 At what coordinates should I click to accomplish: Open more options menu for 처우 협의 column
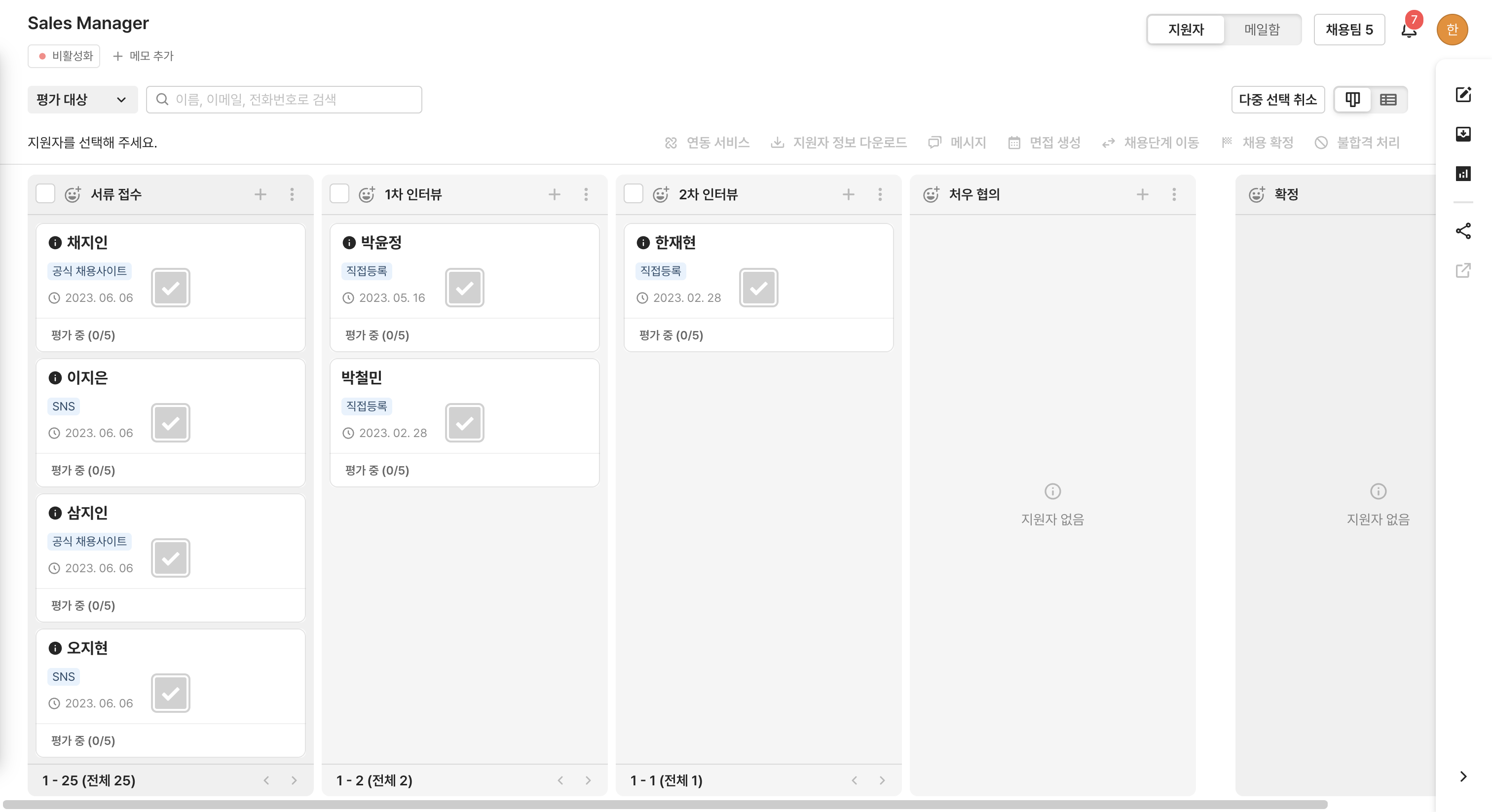pos(1174,194)
